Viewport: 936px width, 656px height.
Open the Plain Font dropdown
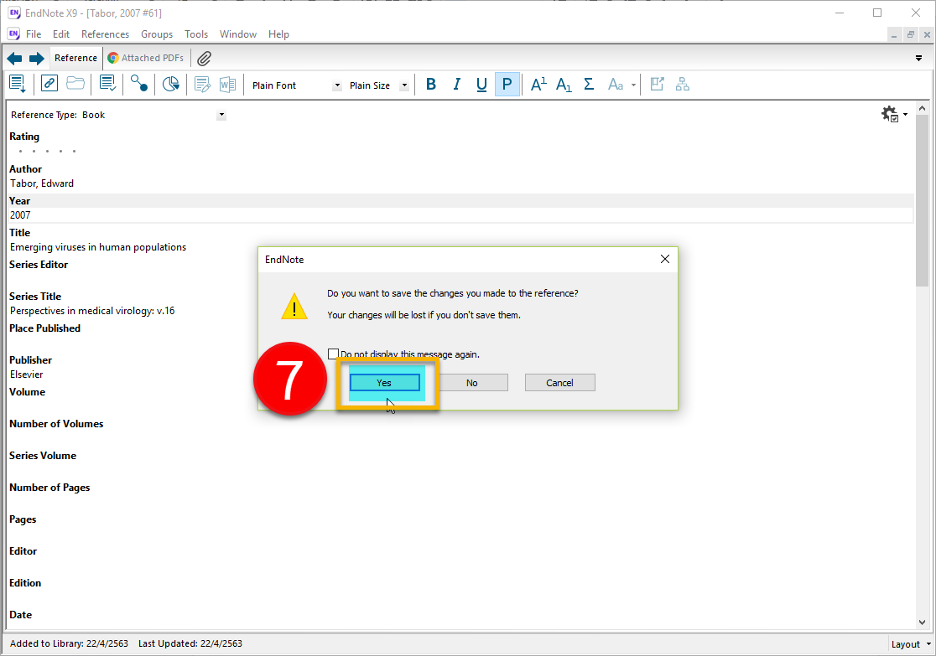[x=337, y=86]
